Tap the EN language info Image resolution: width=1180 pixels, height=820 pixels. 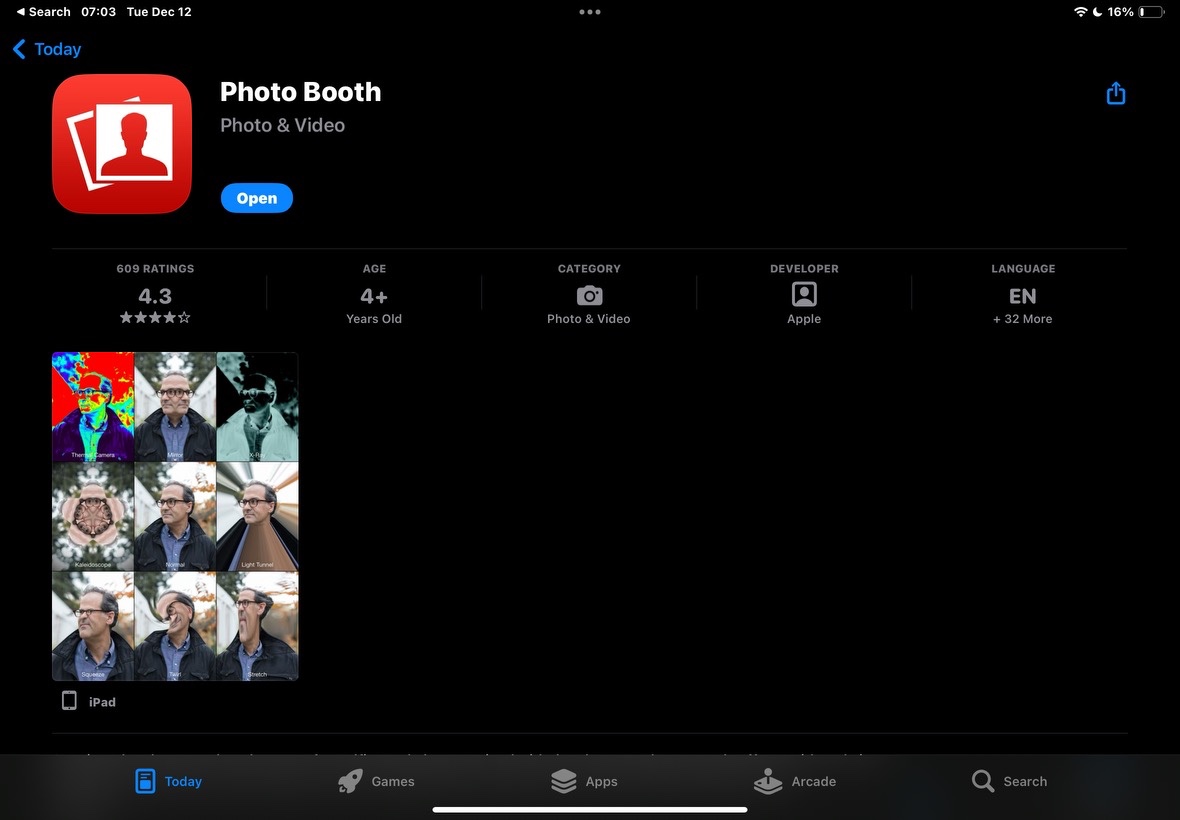click(x=1023, y=296)
